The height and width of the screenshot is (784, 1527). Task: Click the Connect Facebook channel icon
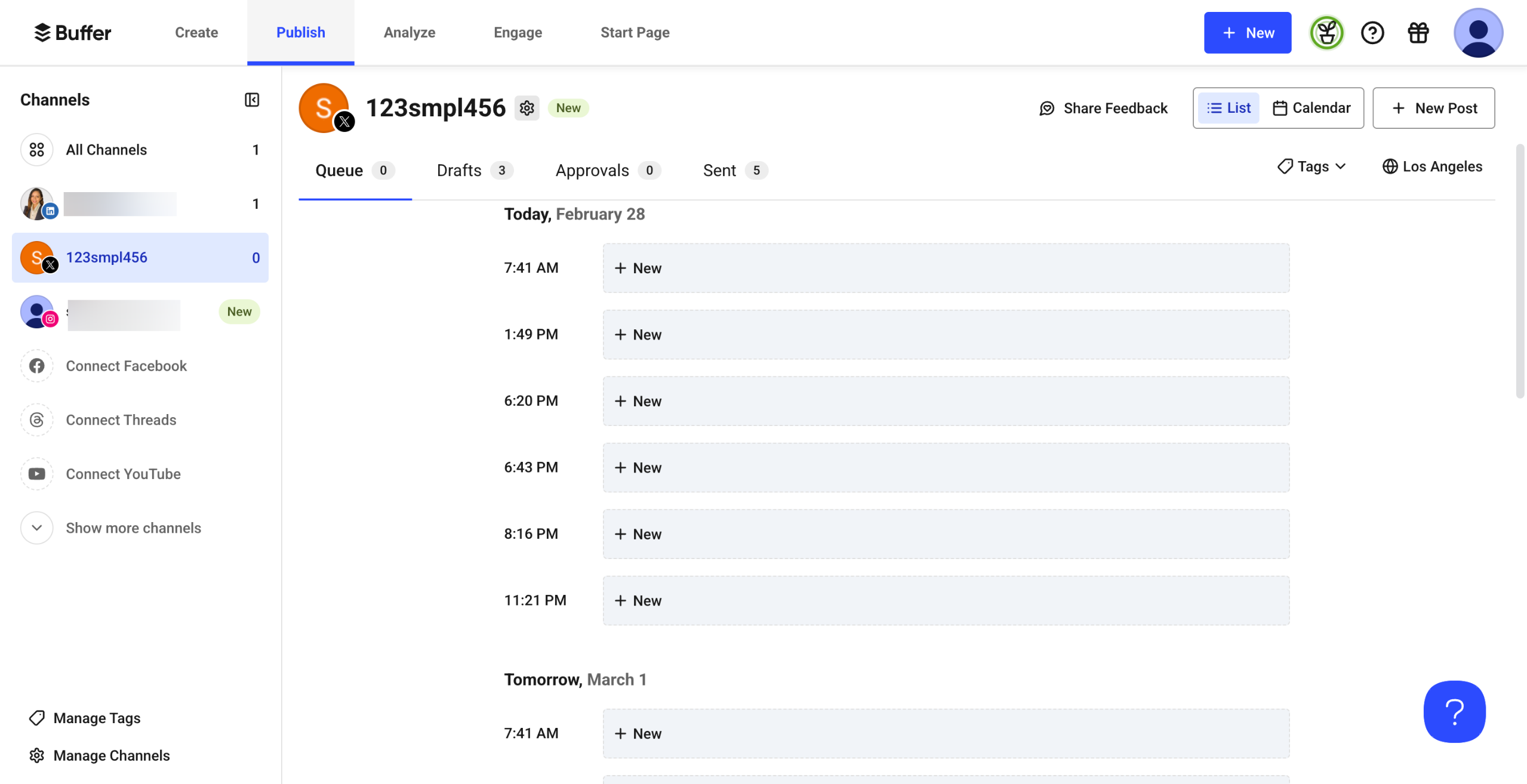click(x=37, y=366)
